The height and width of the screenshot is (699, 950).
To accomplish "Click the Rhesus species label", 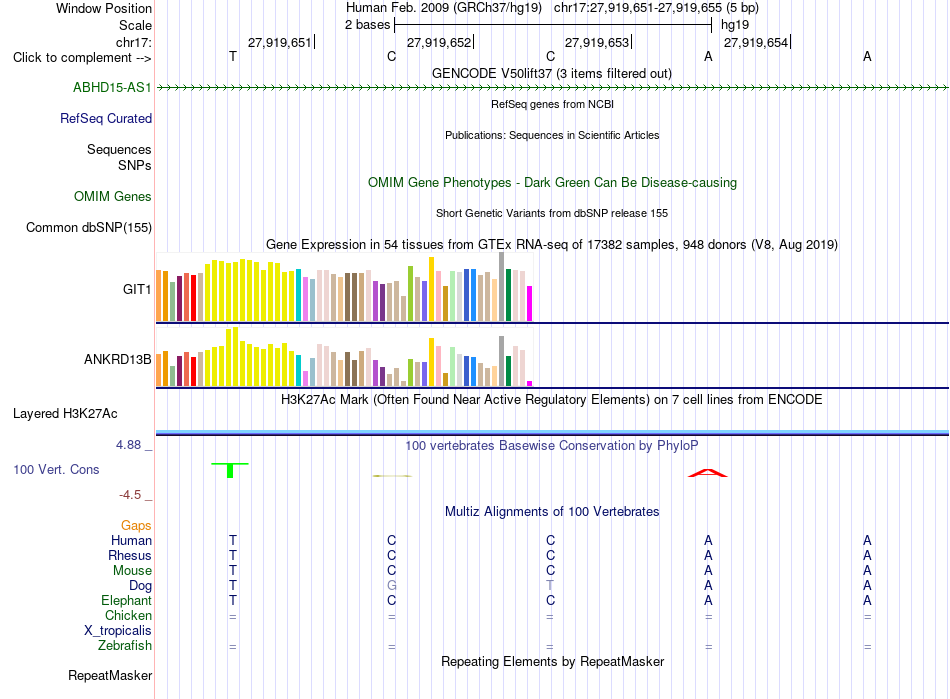I will (x=130, y=555).
